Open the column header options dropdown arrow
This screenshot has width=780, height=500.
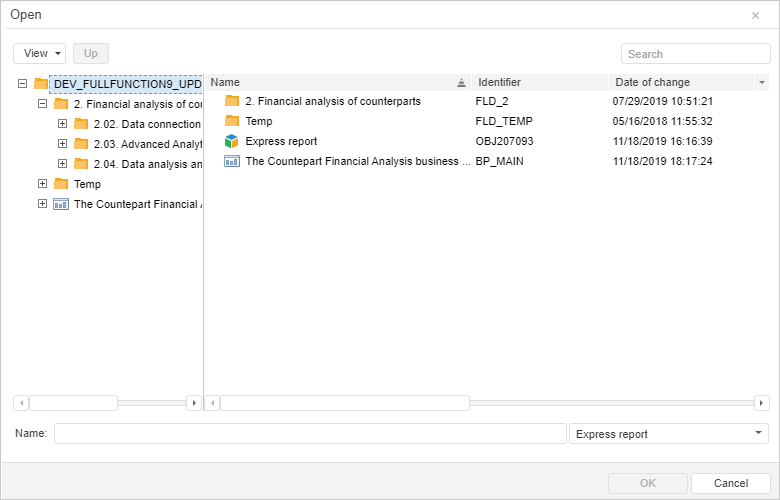tap(762, 82)
